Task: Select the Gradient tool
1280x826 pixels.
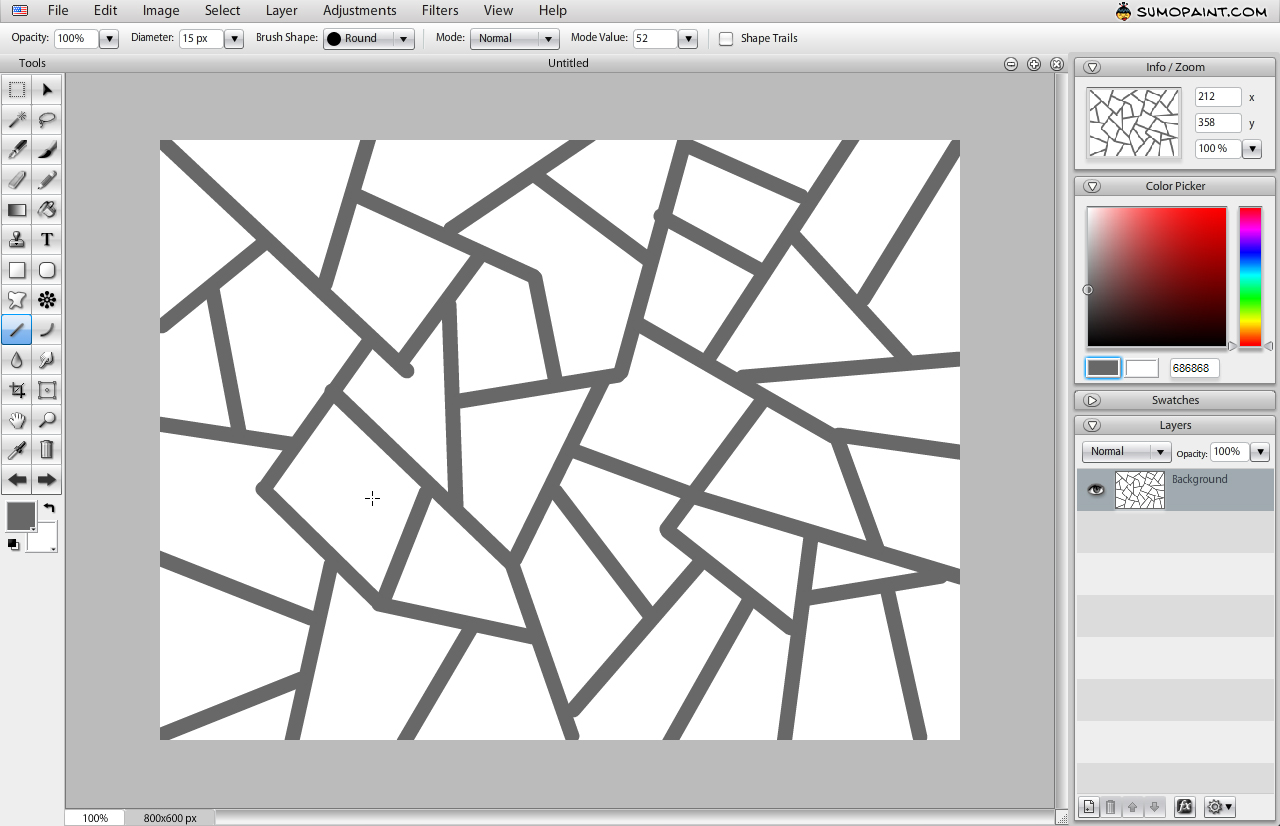Action: coord(17,210)
